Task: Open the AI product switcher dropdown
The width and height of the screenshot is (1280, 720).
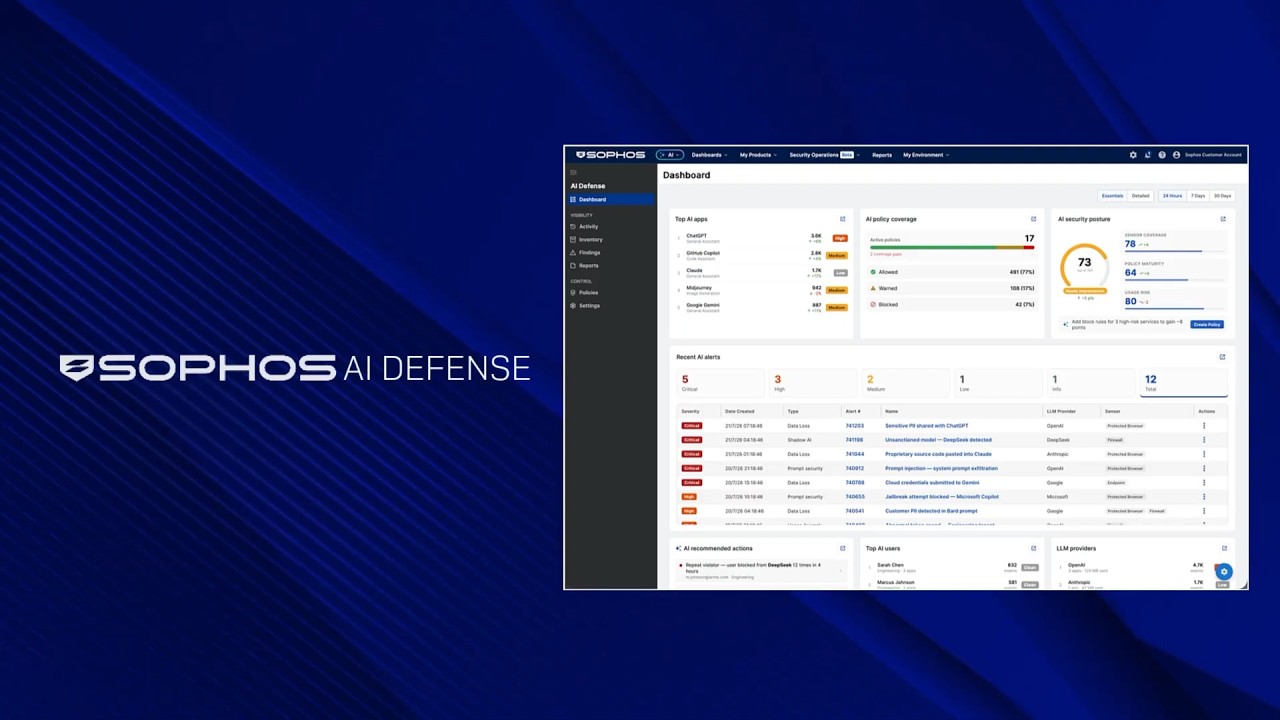Action: click(670, 155)
